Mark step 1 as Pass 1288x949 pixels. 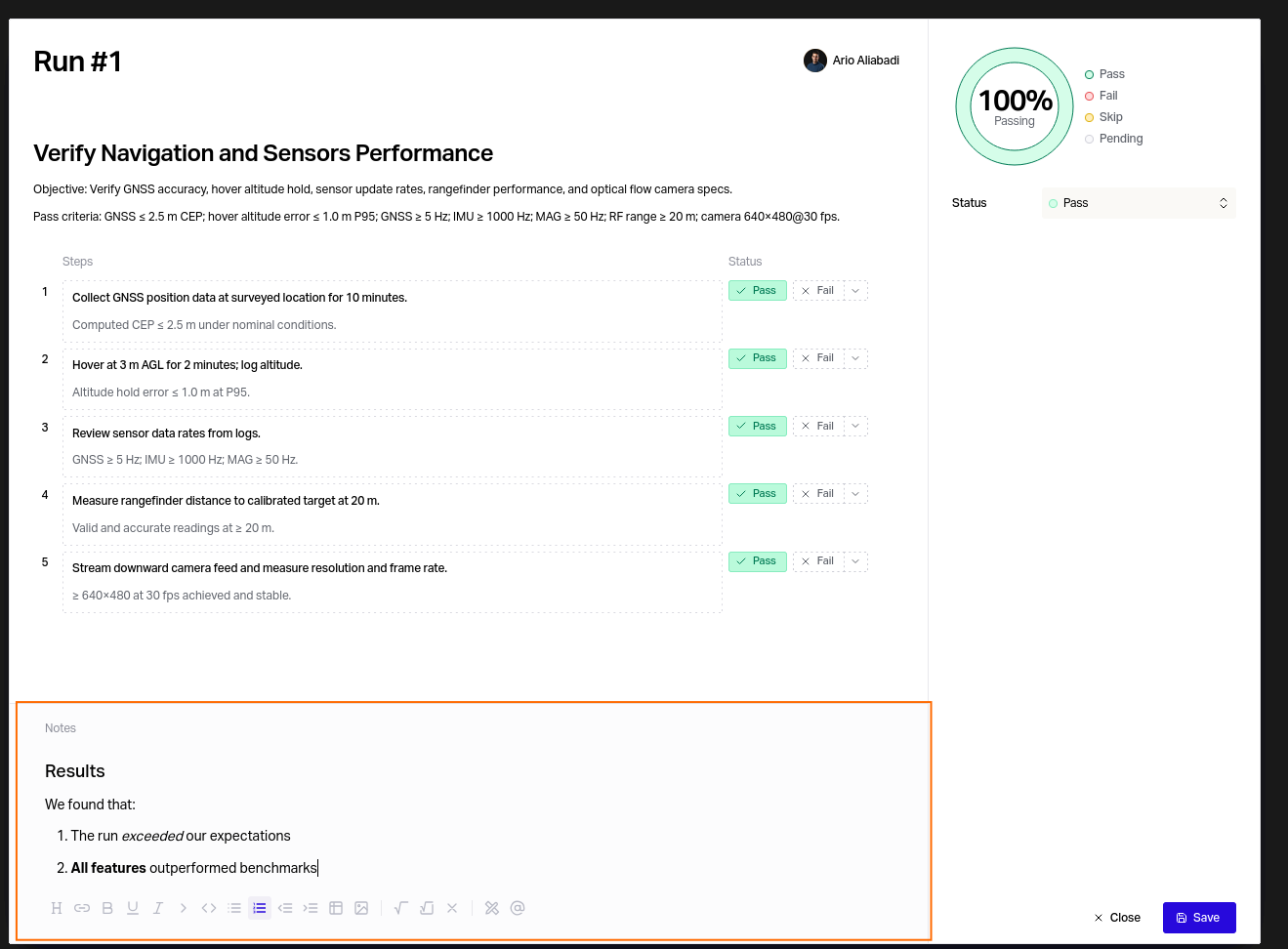[757, 291]
